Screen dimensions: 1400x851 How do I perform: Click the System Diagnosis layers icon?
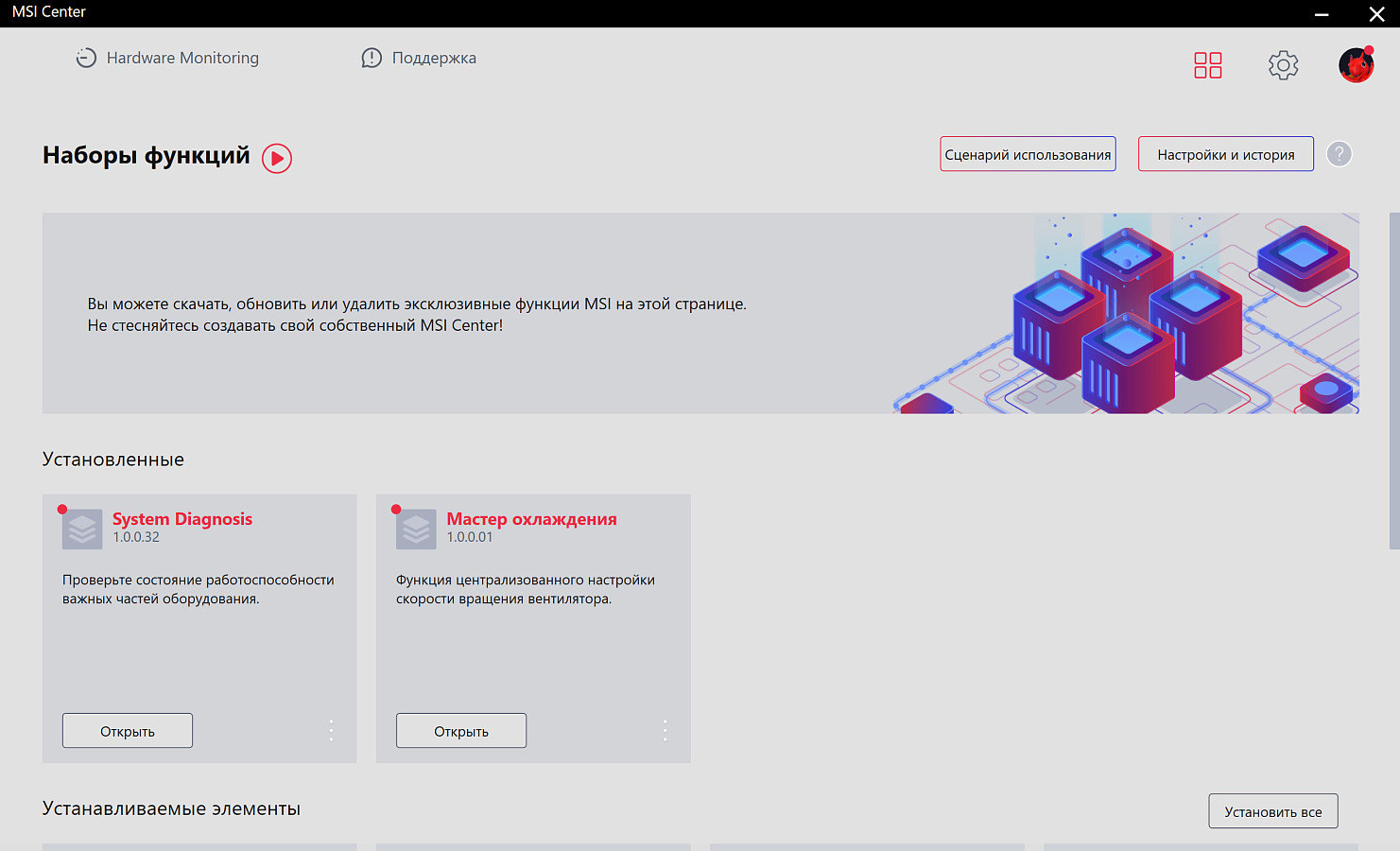tap(82, 530)
